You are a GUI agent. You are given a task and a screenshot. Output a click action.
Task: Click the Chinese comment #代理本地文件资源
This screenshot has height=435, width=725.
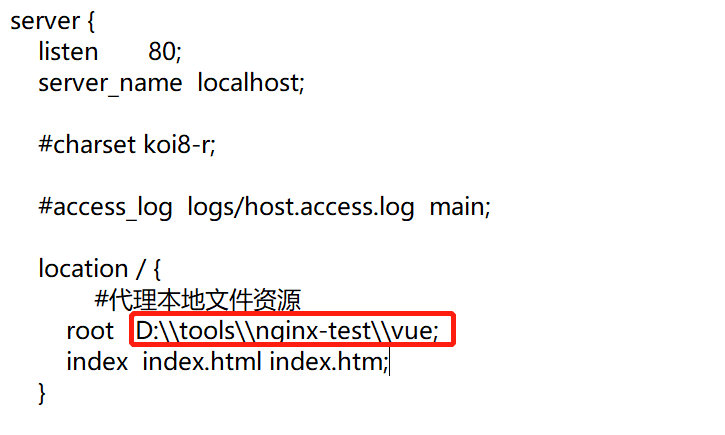(198, 300)
